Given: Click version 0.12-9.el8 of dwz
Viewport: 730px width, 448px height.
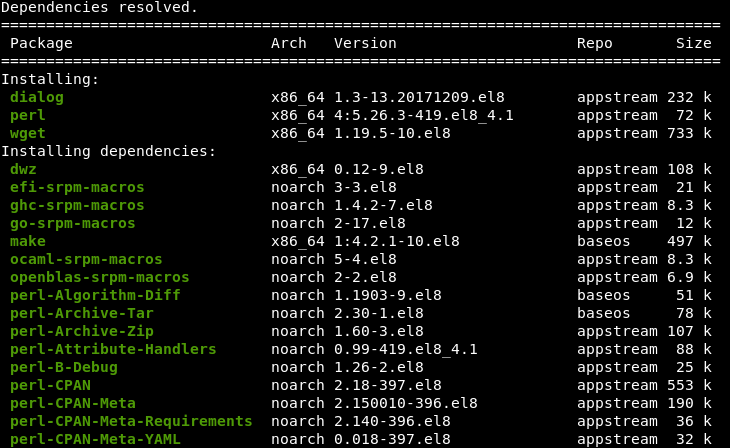Looking at the screenshot, I should click(x=379, y=170).
